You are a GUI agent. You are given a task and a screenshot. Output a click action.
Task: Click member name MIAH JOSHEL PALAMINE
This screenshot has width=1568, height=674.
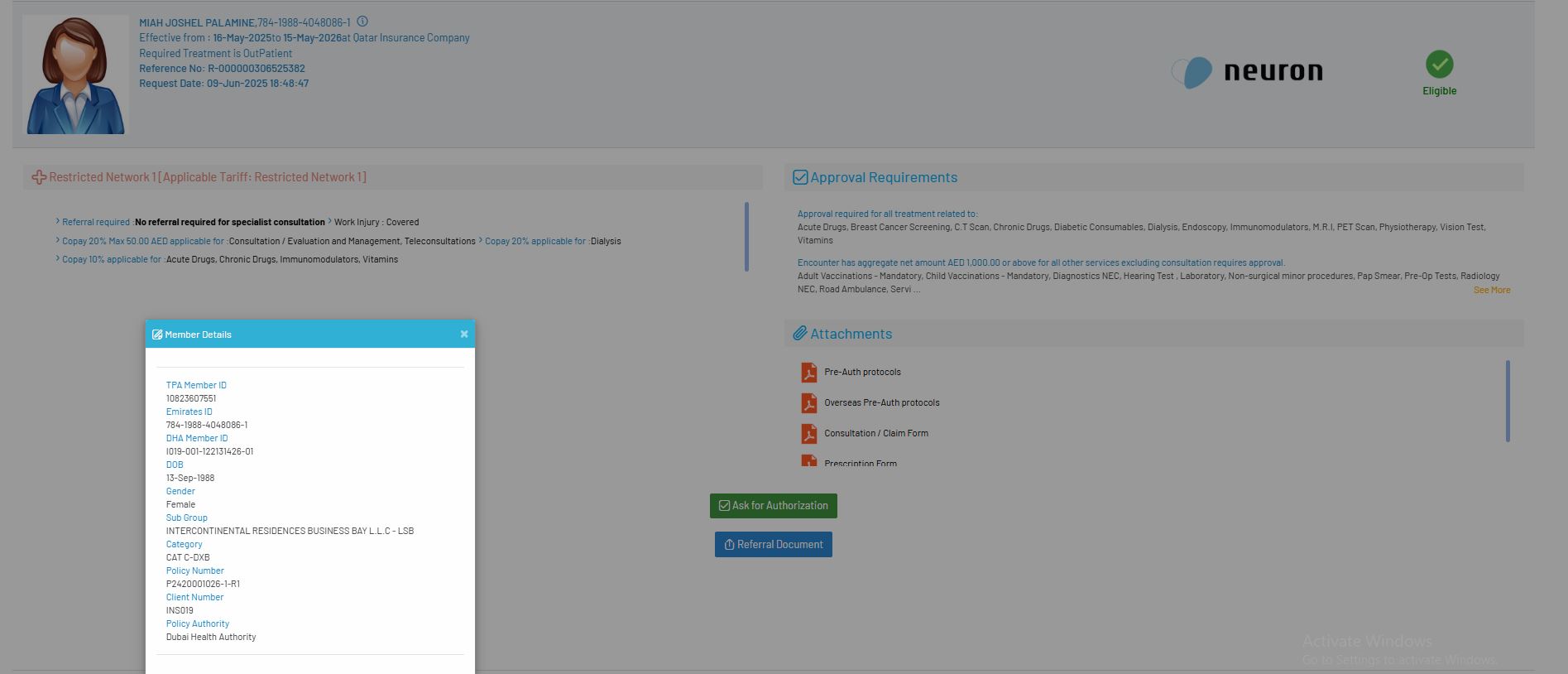pyautogui.click(x=197, y=23)
